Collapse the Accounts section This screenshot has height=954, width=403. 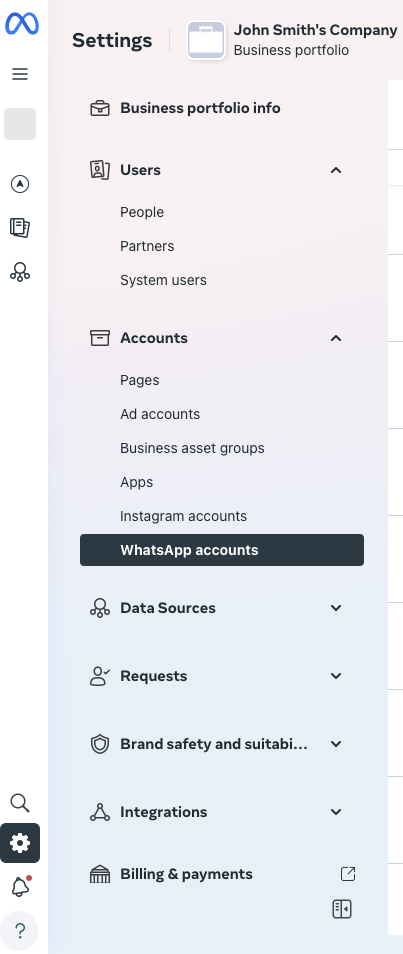336,338
